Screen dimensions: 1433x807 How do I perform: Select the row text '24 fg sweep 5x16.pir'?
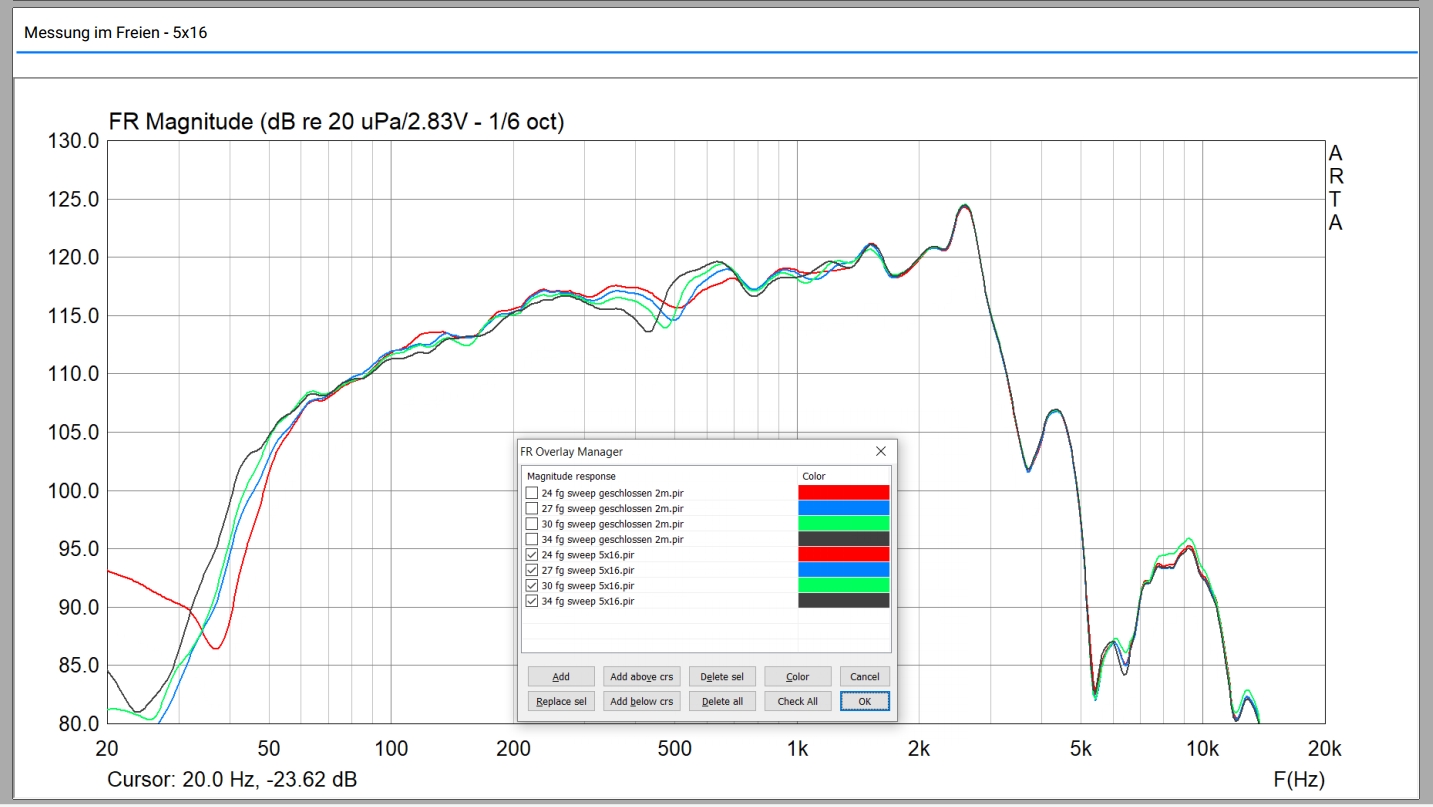click(x=587, y=554)
